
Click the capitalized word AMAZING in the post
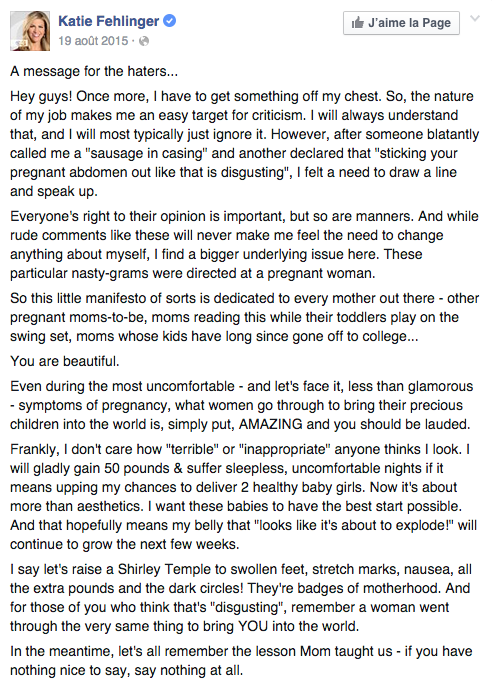point(270,424)
